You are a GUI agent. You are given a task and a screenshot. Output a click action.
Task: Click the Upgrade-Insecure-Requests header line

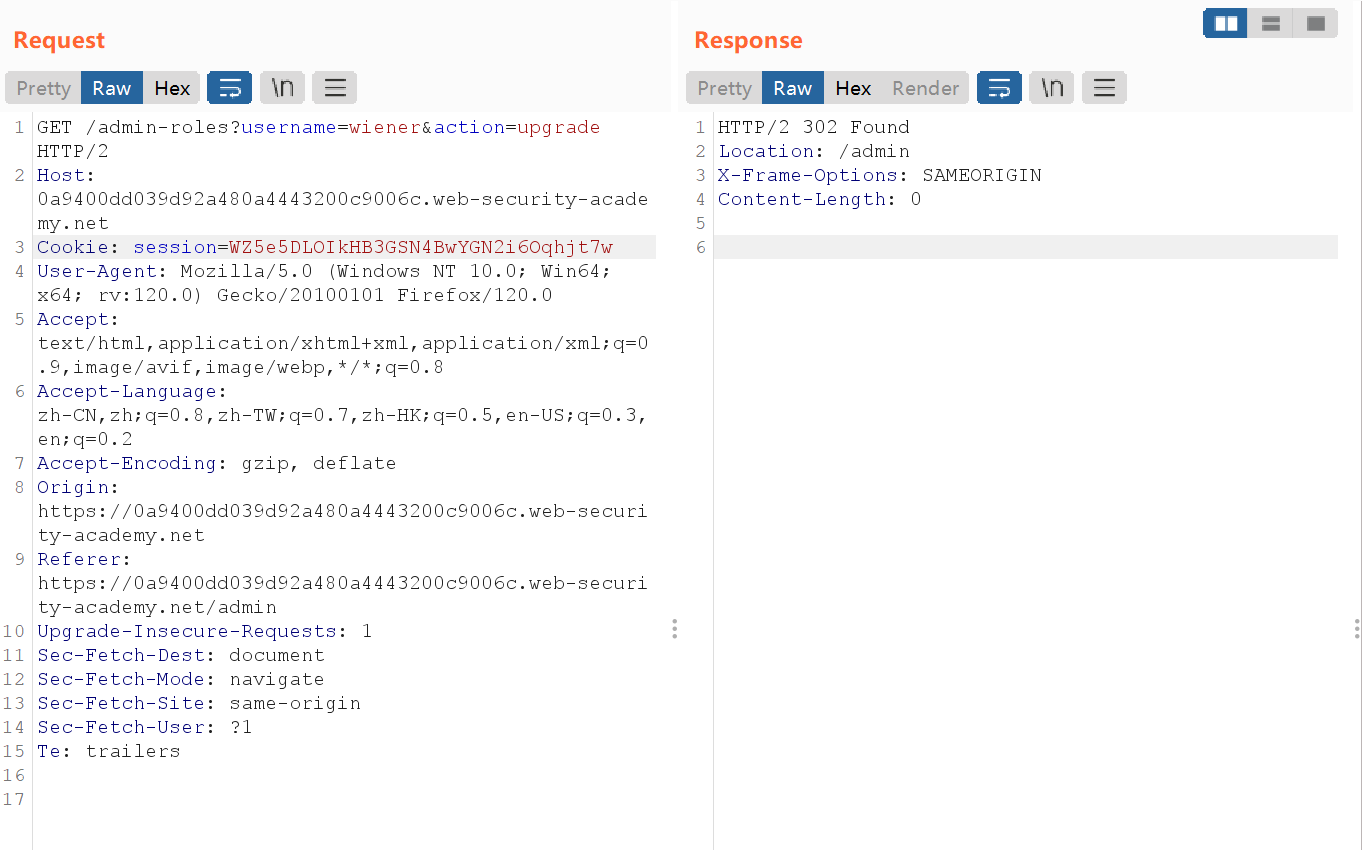[x=205, y=631]
